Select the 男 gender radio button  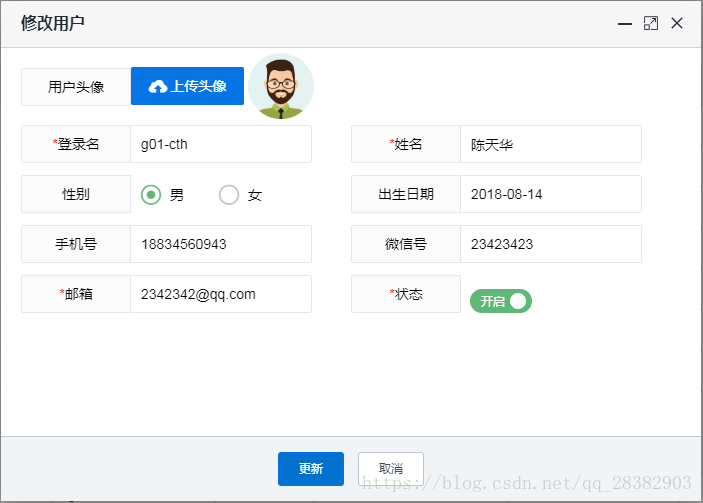[151, 195]
